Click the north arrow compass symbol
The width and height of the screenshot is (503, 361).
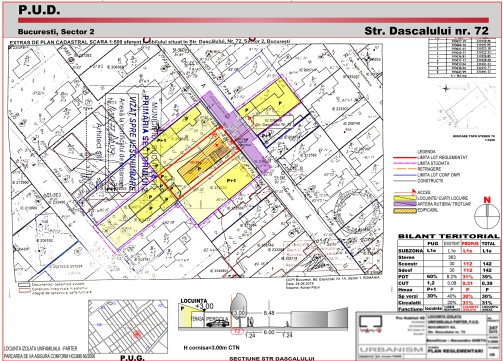[487, 216]
